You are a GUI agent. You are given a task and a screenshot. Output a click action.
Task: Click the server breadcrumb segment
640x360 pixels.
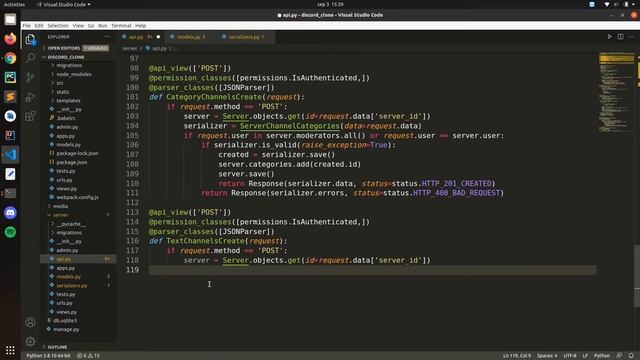[x=129, y=48]
